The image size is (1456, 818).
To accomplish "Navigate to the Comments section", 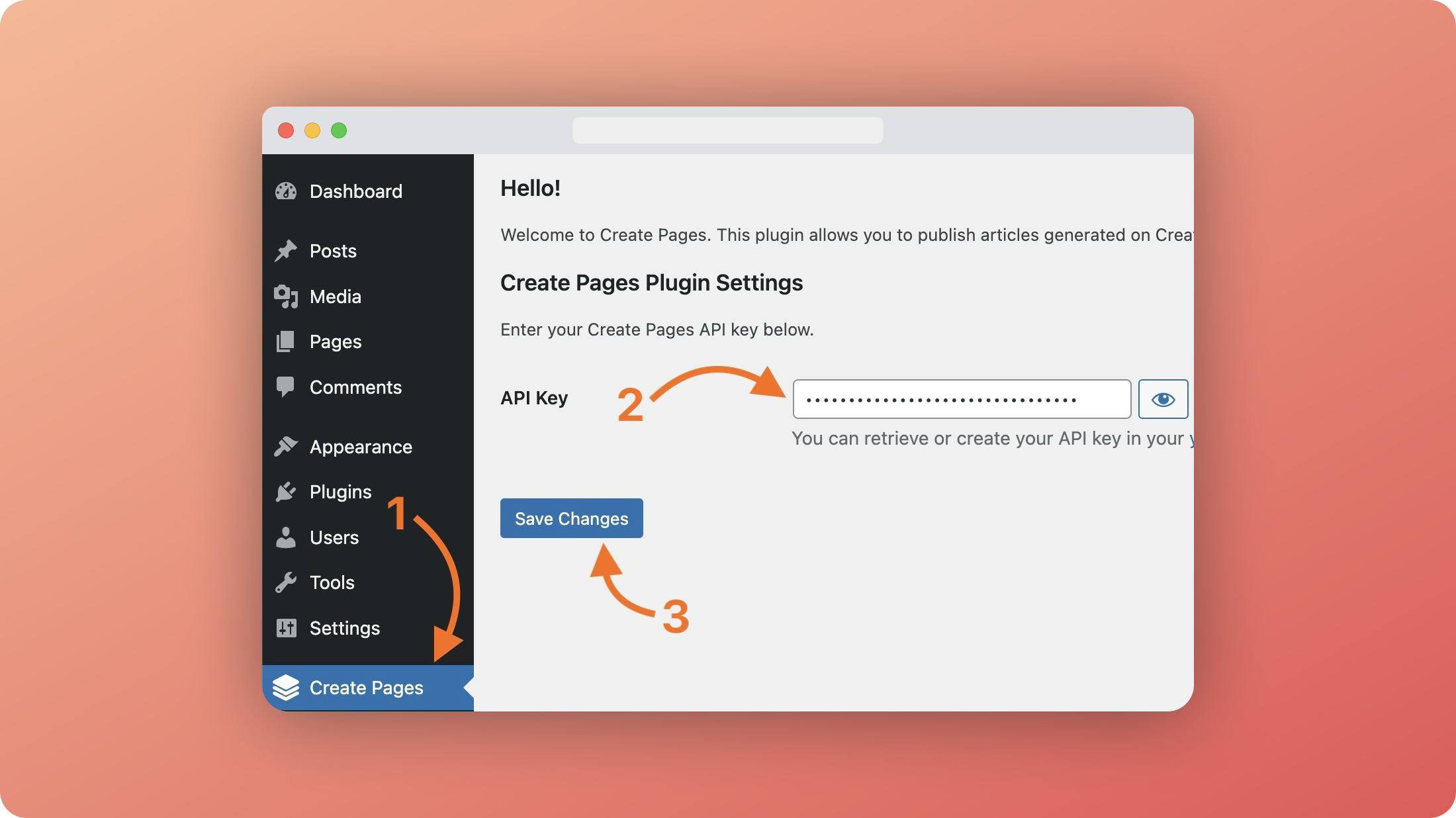I will [355, 387].
